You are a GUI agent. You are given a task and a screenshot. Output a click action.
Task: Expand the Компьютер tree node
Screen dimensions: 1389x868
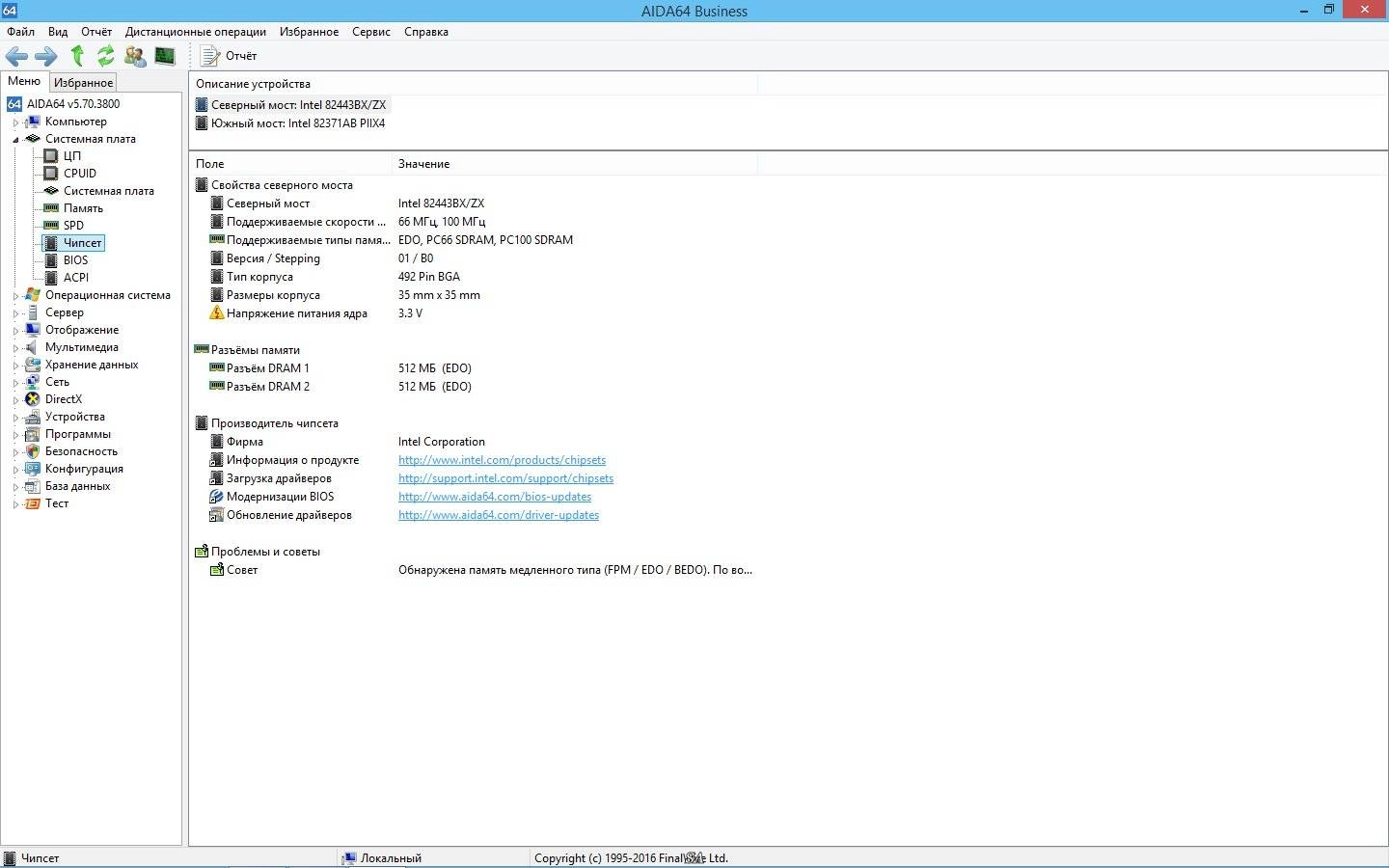point(15,122)
